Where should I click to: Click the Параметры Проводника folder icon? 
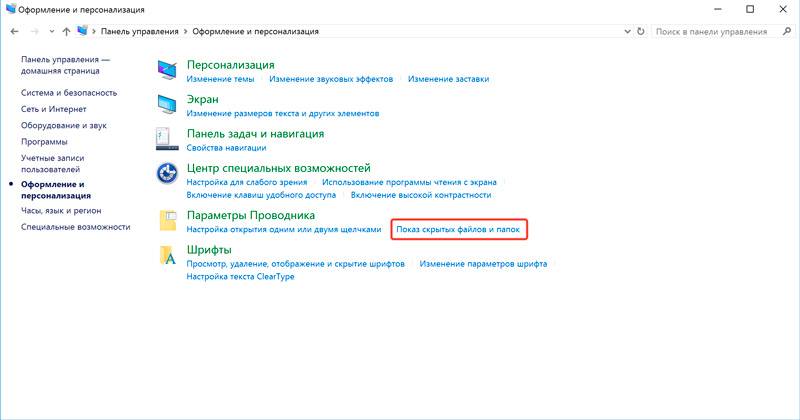click(167, 221)
